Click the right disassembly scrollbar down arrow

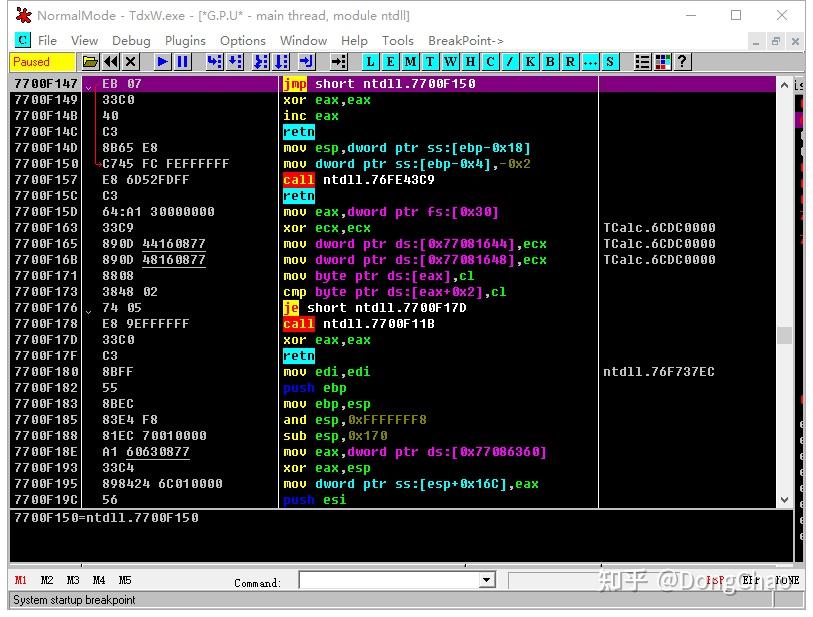pos(784,500)
